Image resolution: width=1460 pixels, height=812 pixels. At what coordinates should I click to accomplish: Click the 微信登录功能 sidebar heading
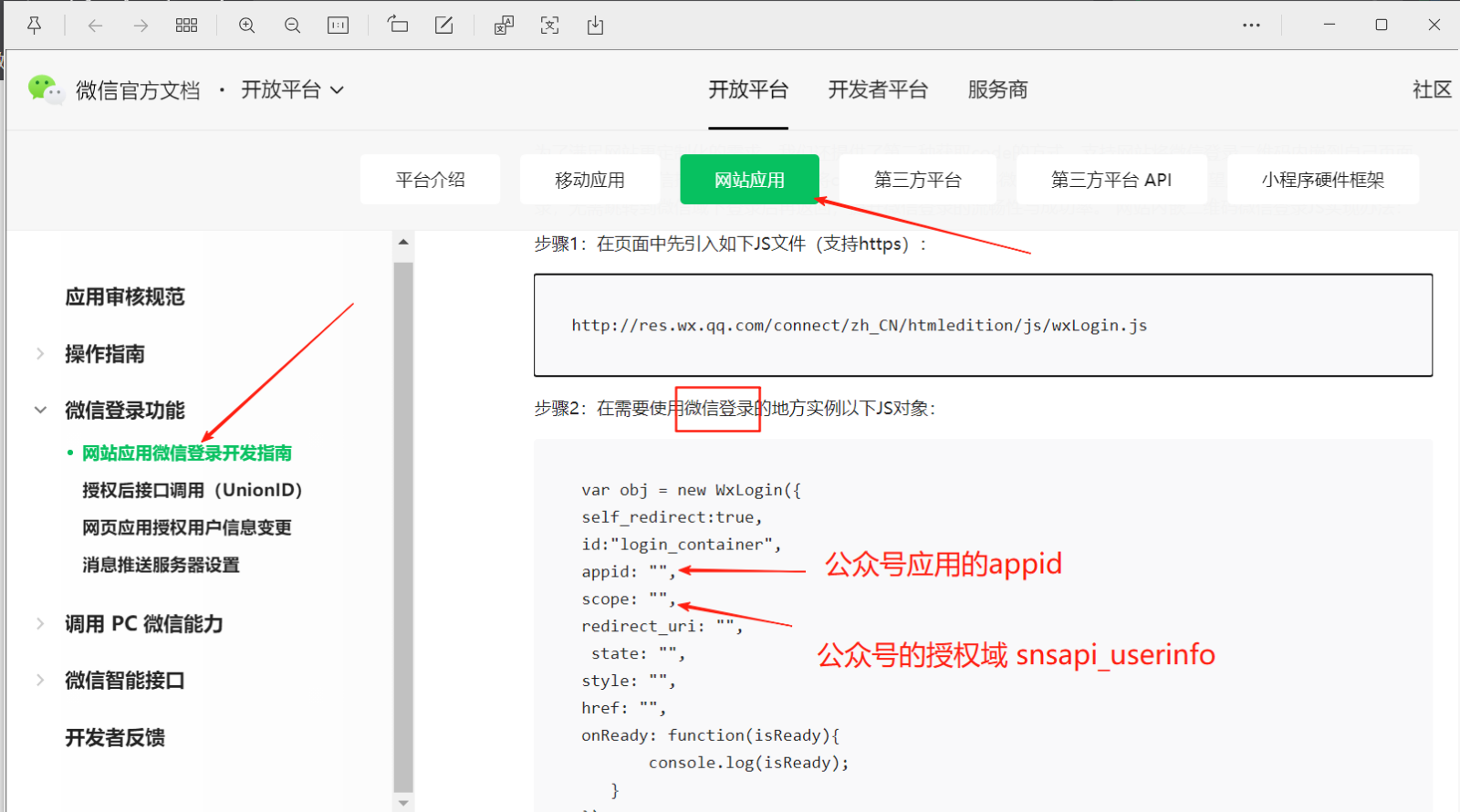(125, 411)
